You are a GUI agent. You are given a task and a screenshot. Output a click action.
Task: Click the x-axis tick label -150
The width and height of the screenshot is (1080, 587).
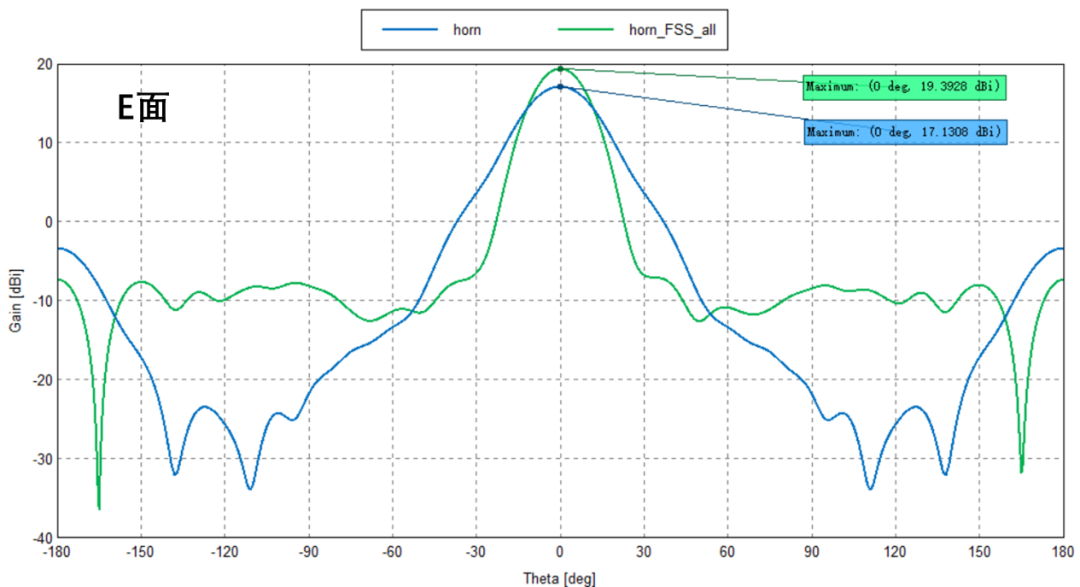pyautogui.click(x=141, y=552)
